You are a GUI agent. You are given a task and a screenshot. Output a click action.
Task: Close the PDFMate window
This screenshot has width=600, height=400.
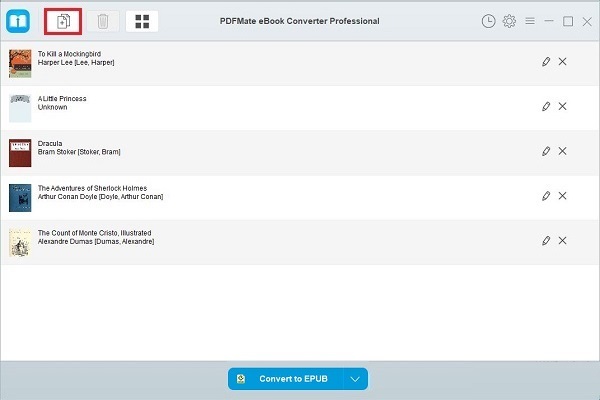tap(587, 21)
